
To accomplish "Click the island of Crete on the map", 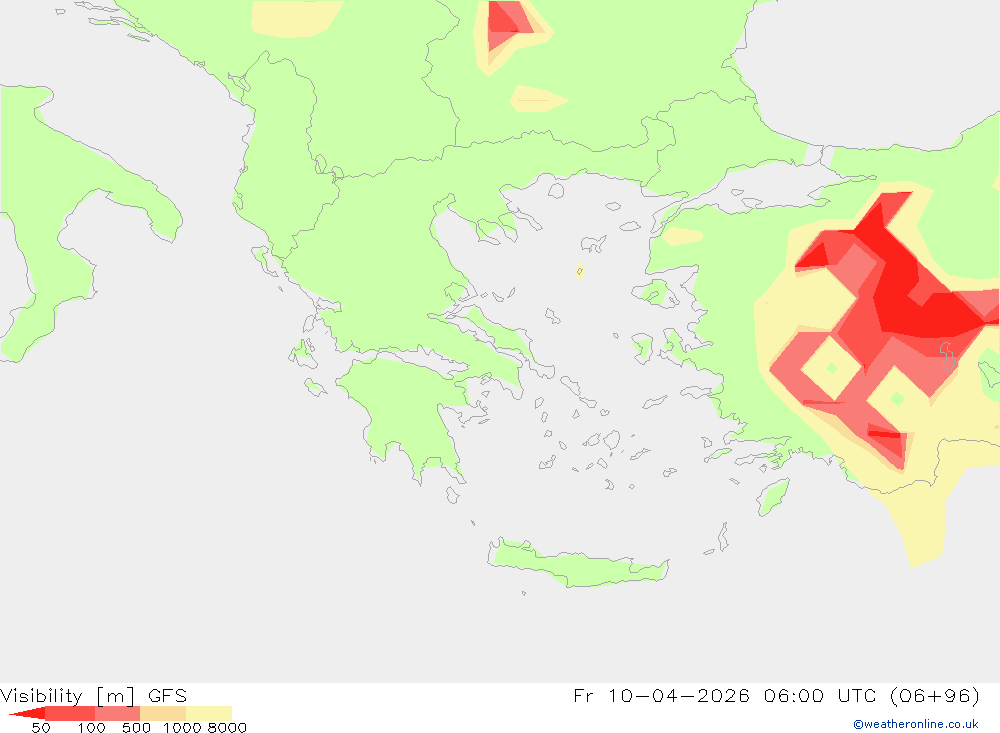I will coord(577,565).
